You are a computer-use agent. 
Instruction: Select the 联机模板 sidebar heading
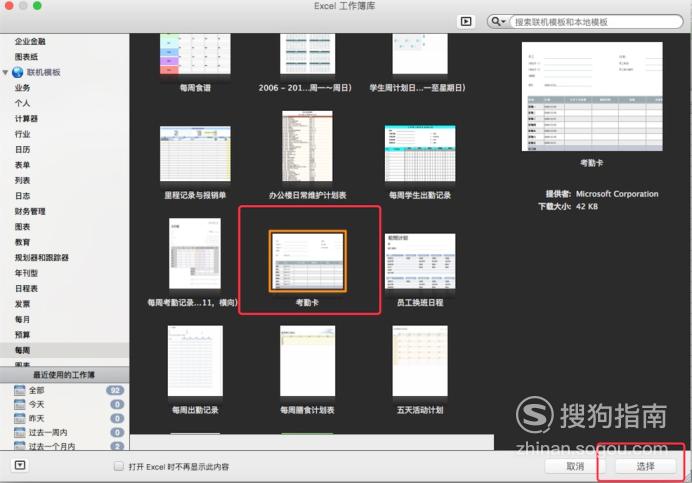[43, 72]
